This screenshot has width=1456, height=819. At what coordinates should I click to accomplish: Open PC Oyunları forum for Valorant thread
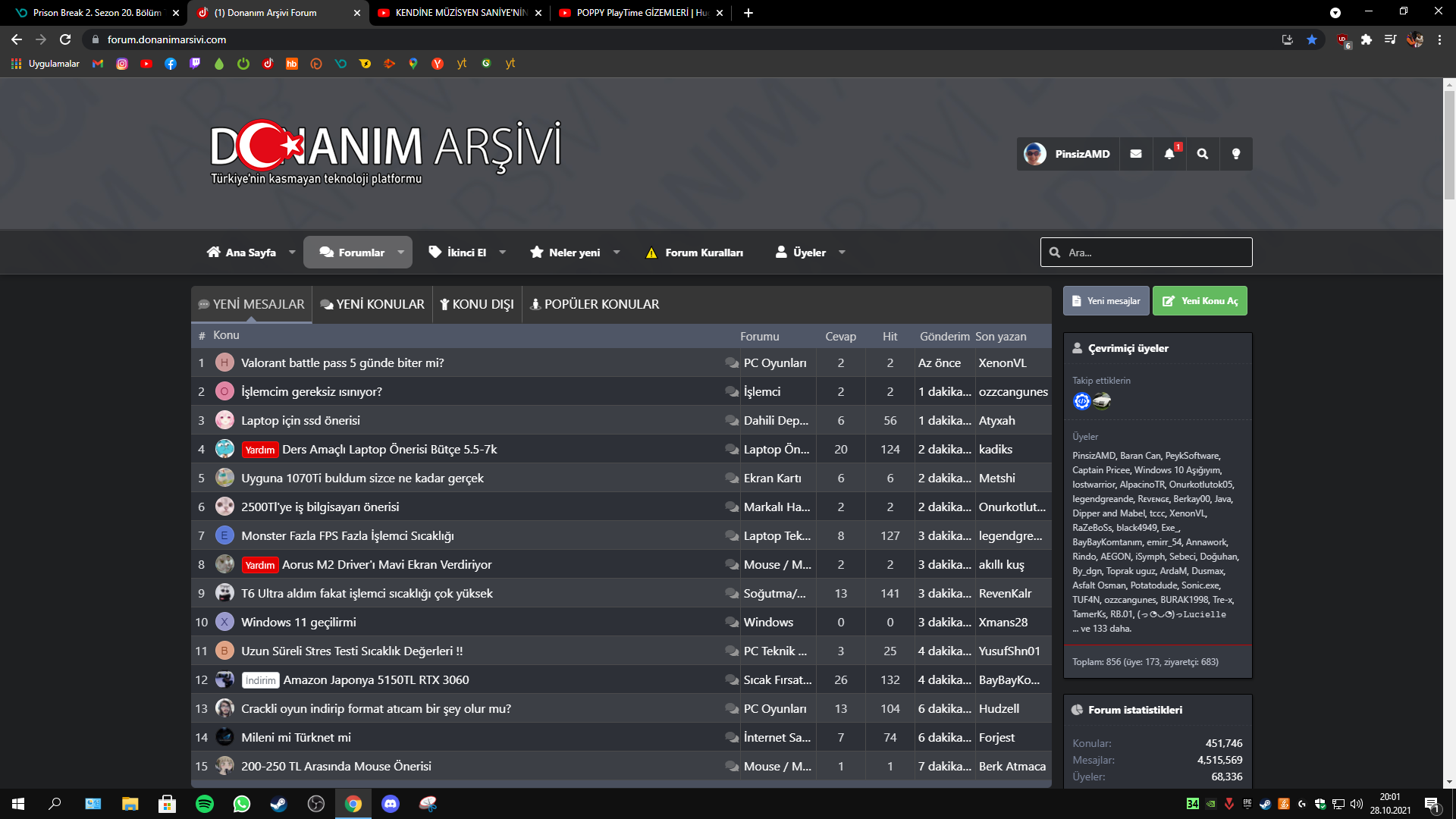pos(775,362)
